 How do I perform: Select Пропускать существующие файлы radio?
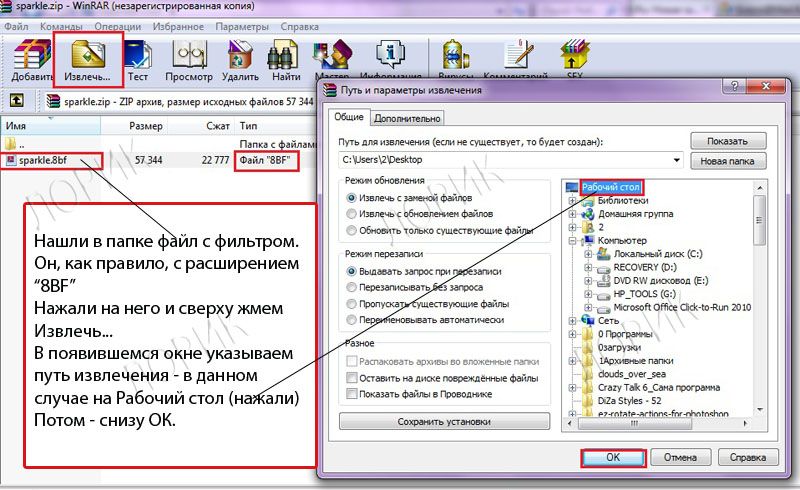pyautogui.click(x=351, y=304)
